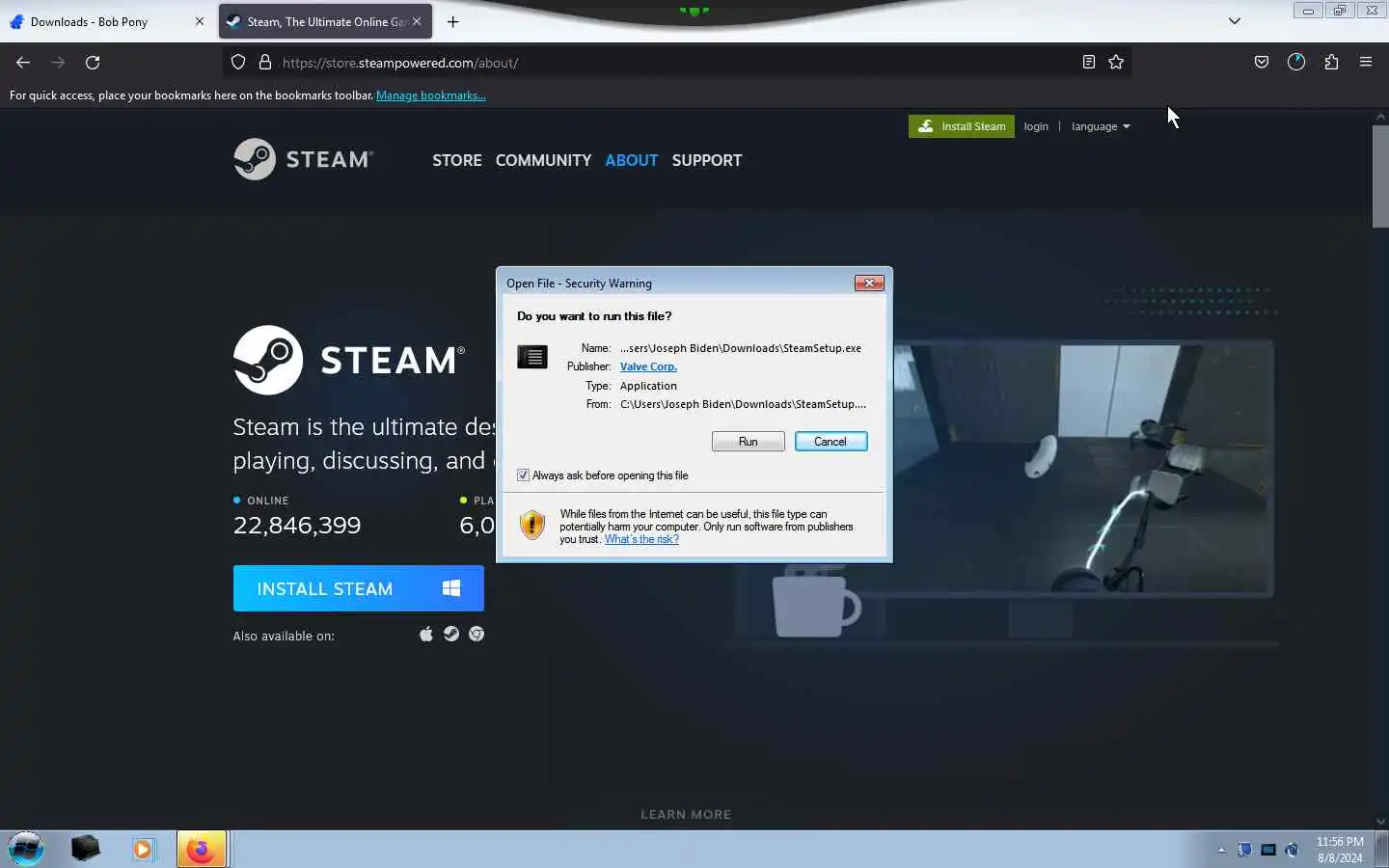Click the scroll down arrow on scrollbar
The height and width of the screenshot is (868, 1389).
pos(1380,822)
